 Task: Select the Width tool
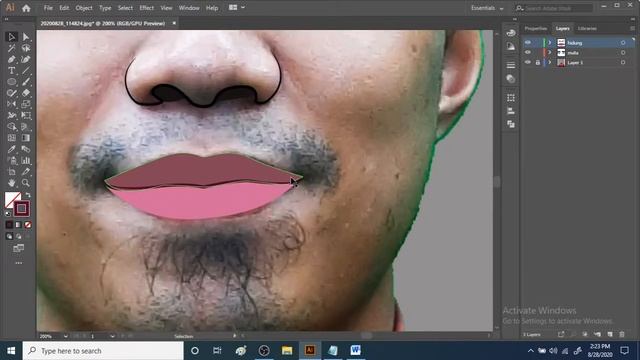(x=11, y=116)
